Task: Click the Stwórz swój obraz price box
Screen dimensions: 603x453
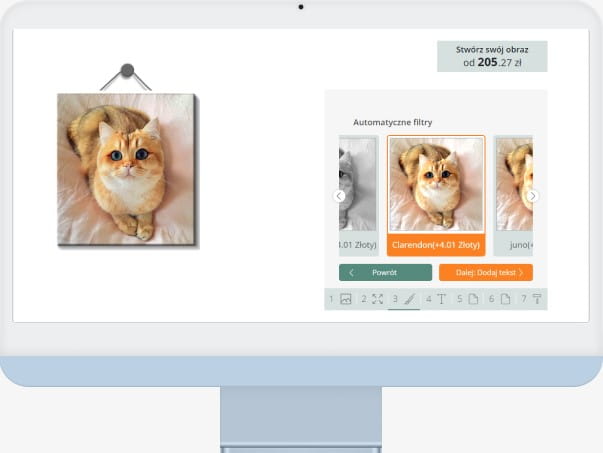Action: click(492, 56)
